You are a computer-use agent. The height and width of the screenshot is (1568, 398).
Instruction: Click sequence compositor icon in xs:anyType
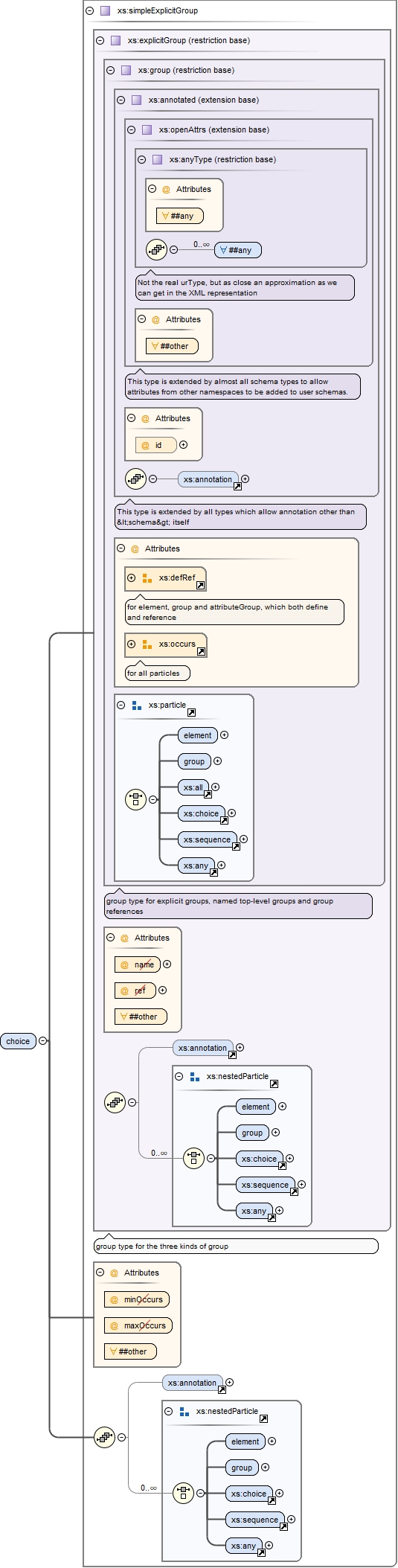click(x=156, y=250)
